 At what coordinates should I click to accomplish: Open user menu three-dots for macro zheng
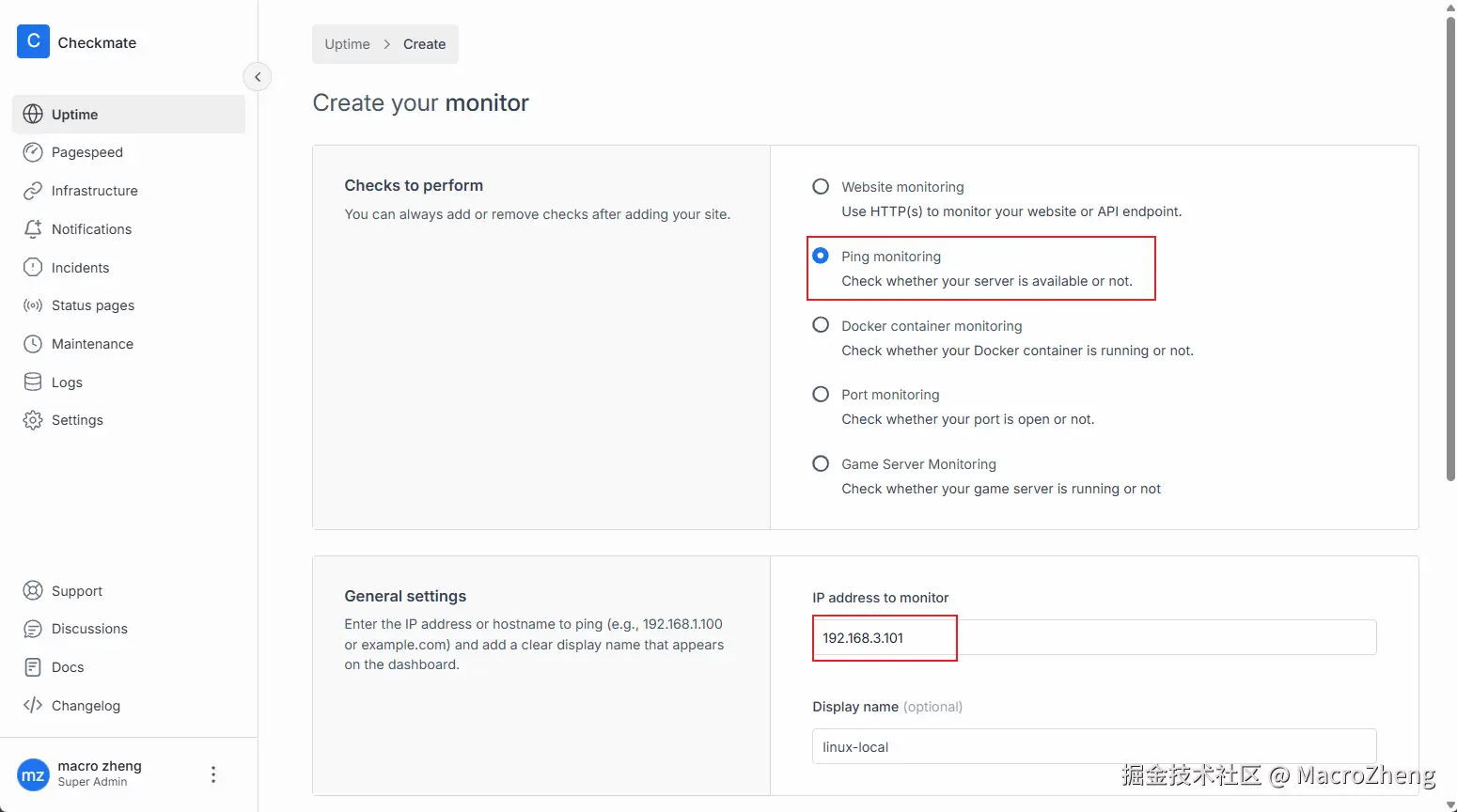coord(213,774)
